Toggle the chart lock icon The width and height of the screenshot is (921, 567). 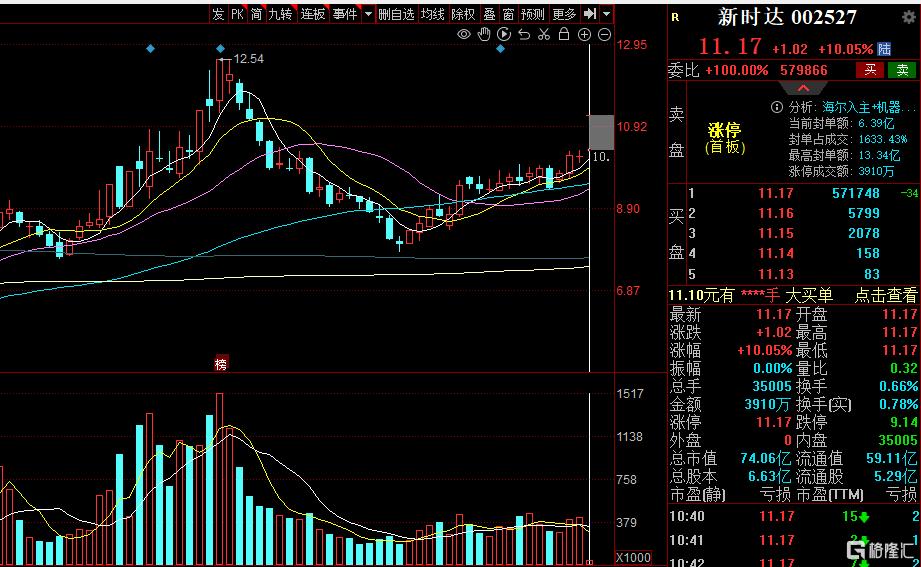(564, 35)
